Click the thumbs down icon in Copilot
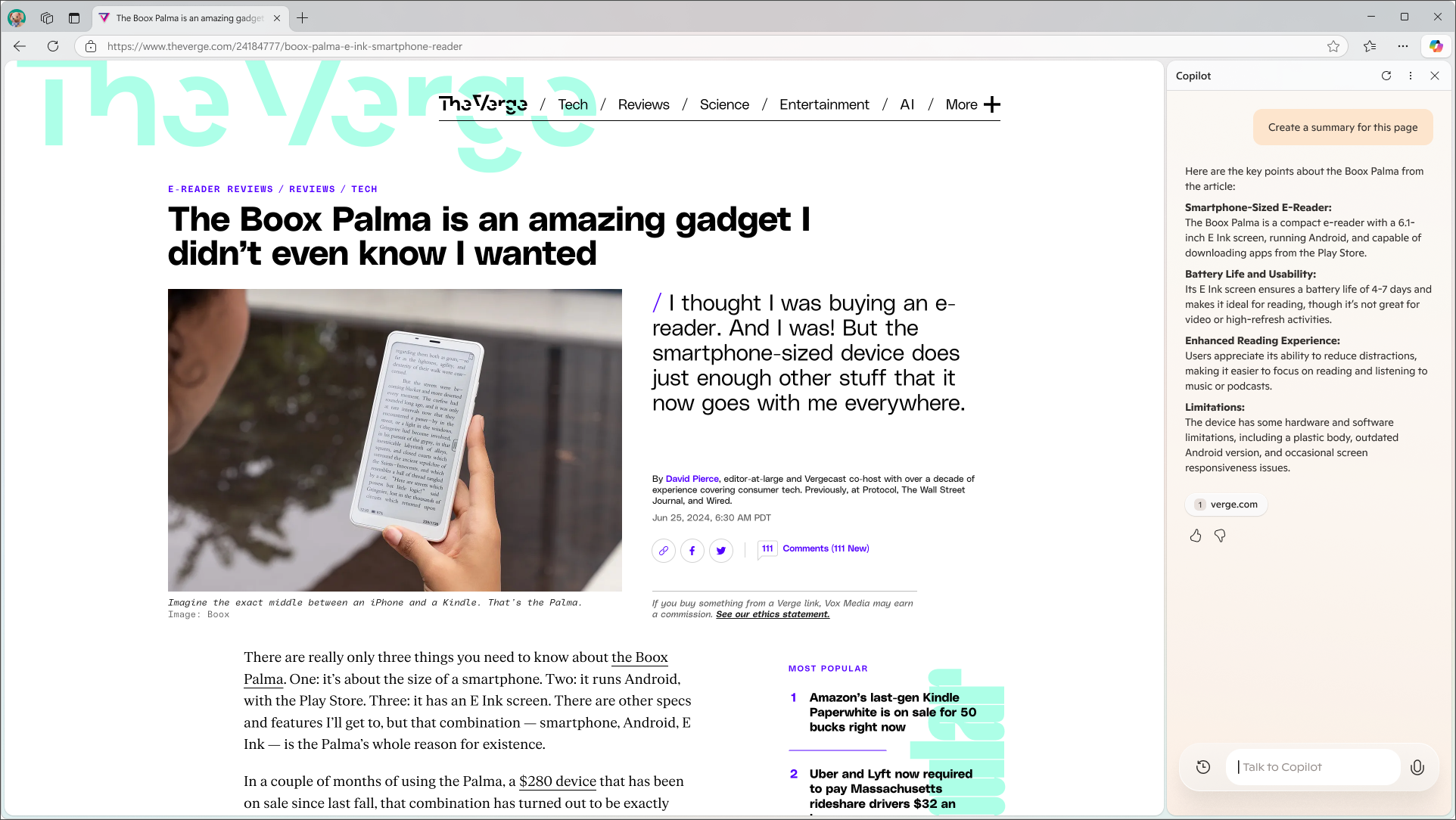Image resolution: width=1456 pixels, height=820 pixels. pyautogui.click(x=1219, y=536)
